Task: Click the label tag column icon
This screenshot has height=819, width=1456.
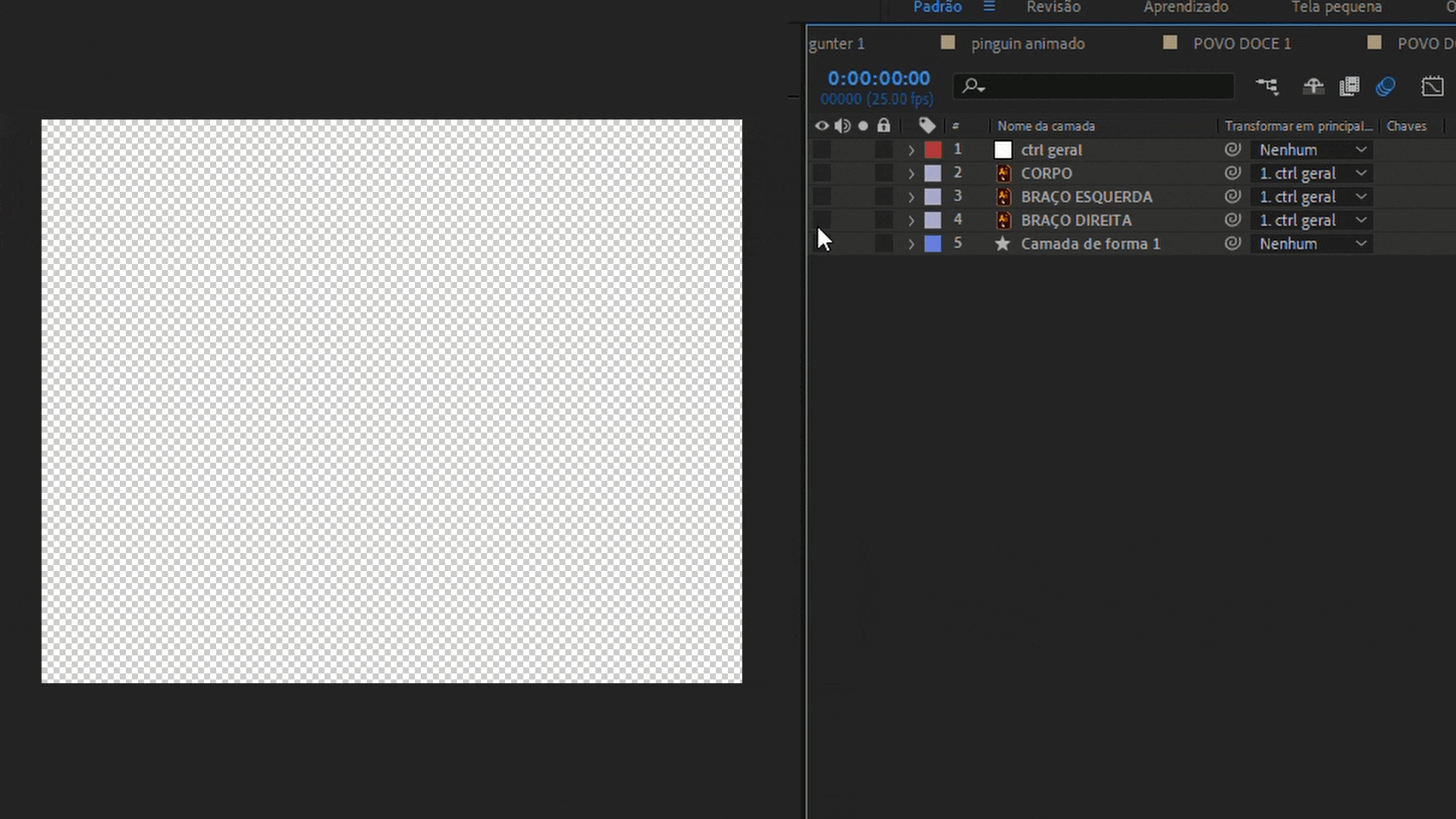Action: (x=927, y=126)
